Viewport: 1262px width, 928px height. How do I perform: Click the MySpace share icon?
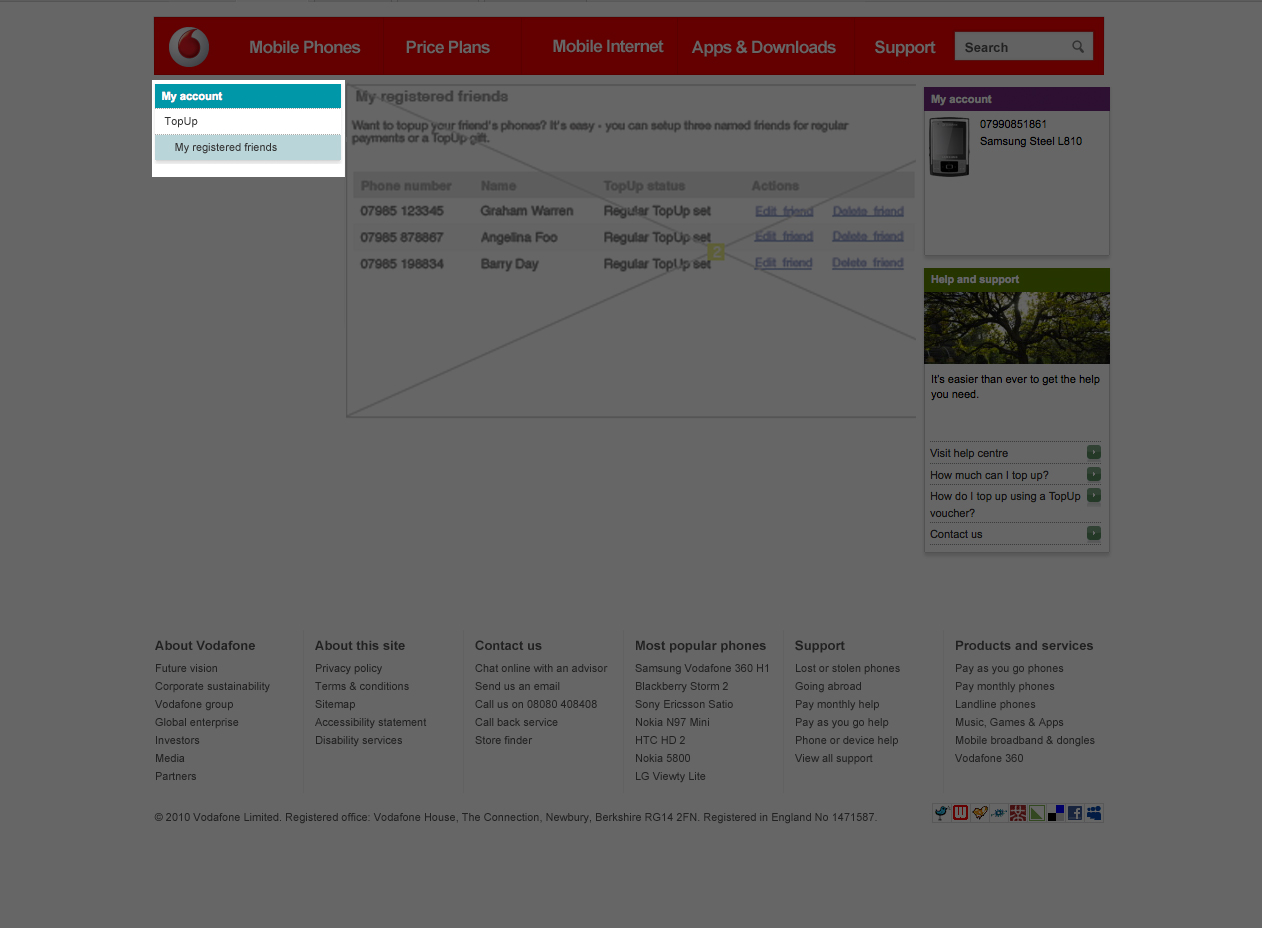point(1094,813)
